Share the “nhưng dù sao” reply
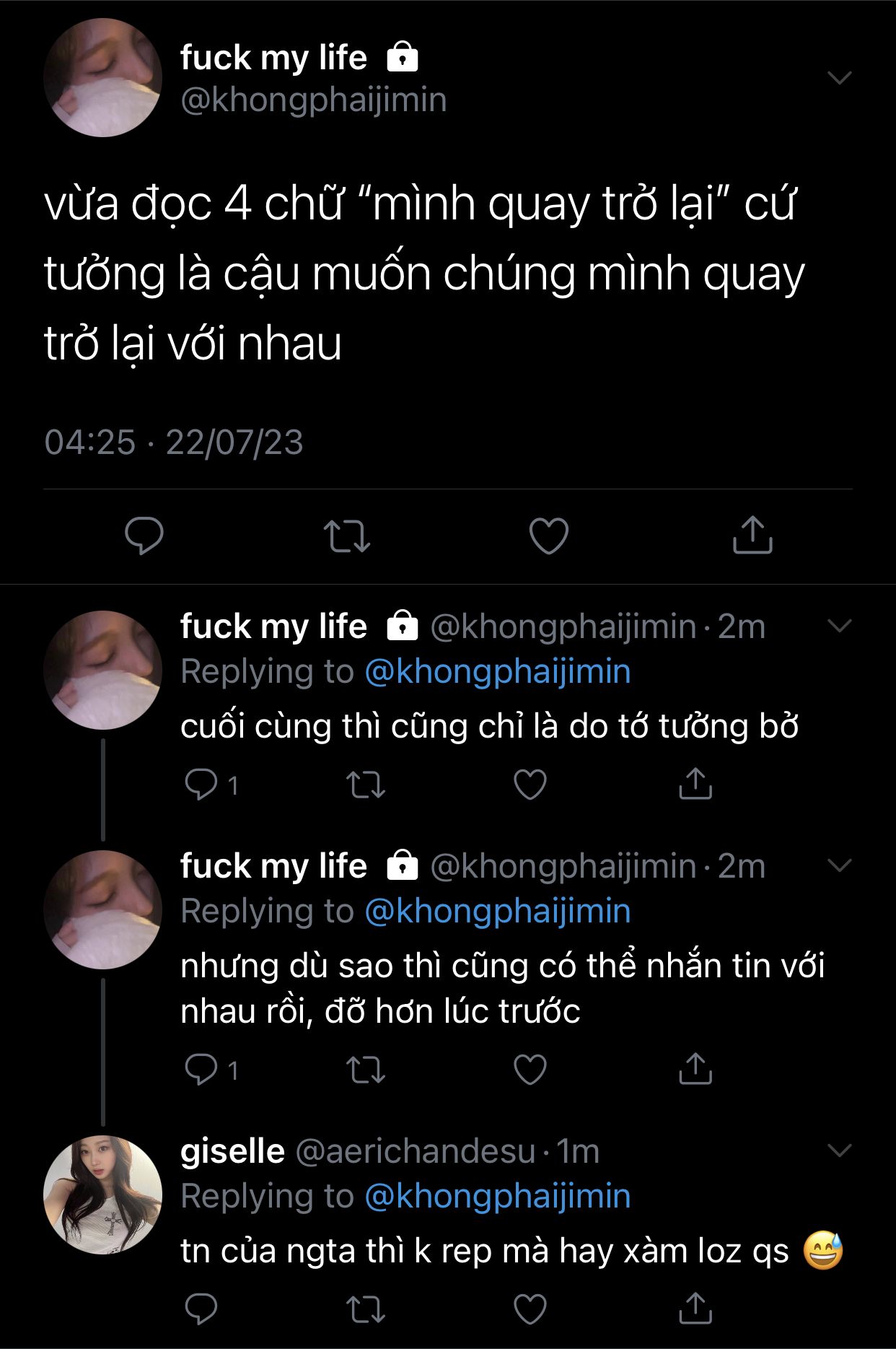 point(695,1069)
